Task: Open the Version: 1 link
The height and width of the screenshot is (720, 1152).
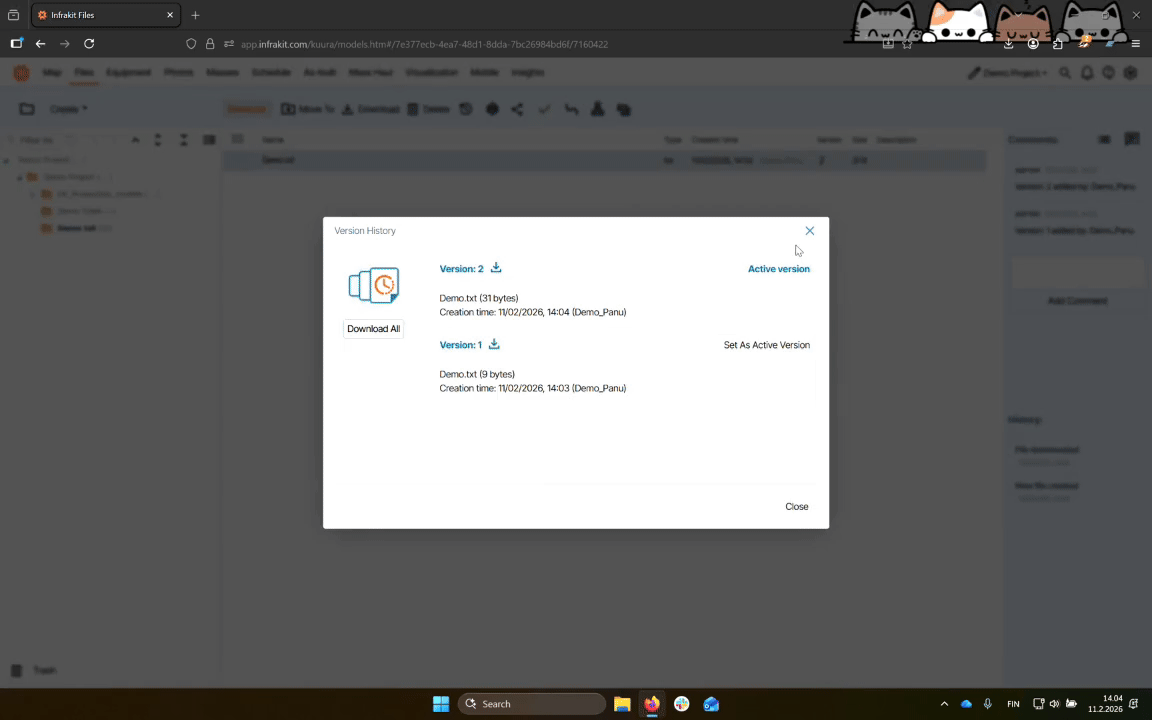Action: click(461, 345)
